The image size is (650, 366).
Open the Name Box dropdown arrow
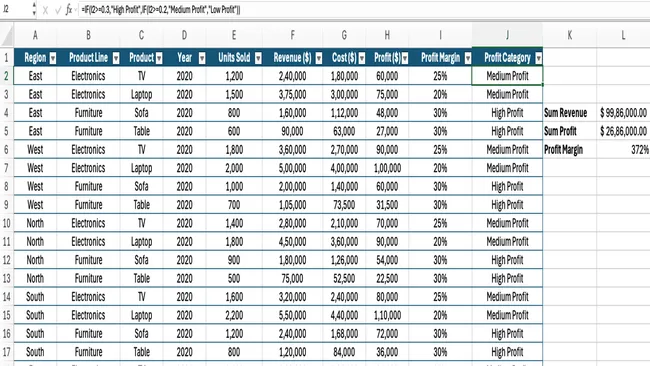pyautogui.click(x=34, y=9)
